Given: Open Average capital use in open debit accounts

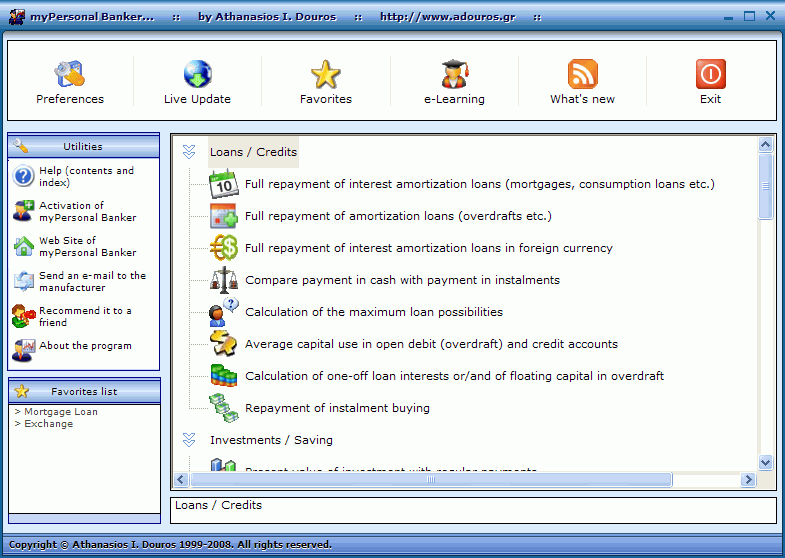Looking at the screenshot, I should coord(431,344).
